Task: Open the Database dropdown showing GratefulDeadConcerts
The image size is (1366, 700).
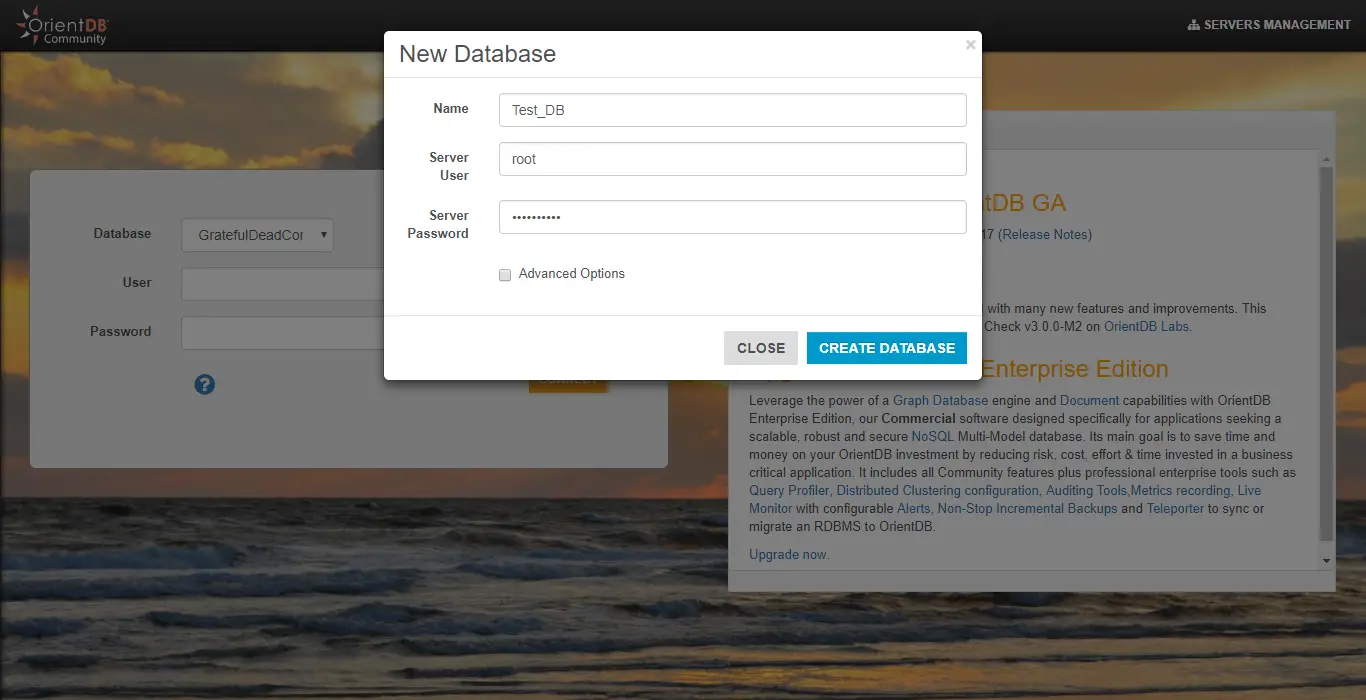Action: click(x=257, y=235)
